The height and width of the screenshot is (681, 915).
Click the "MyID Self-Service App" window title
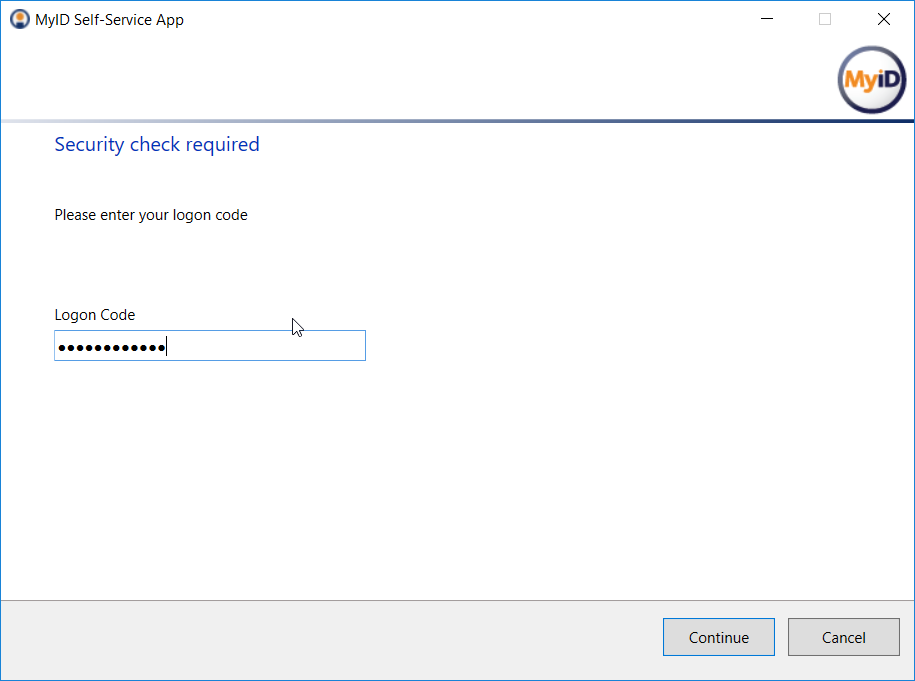coord(109,19)
